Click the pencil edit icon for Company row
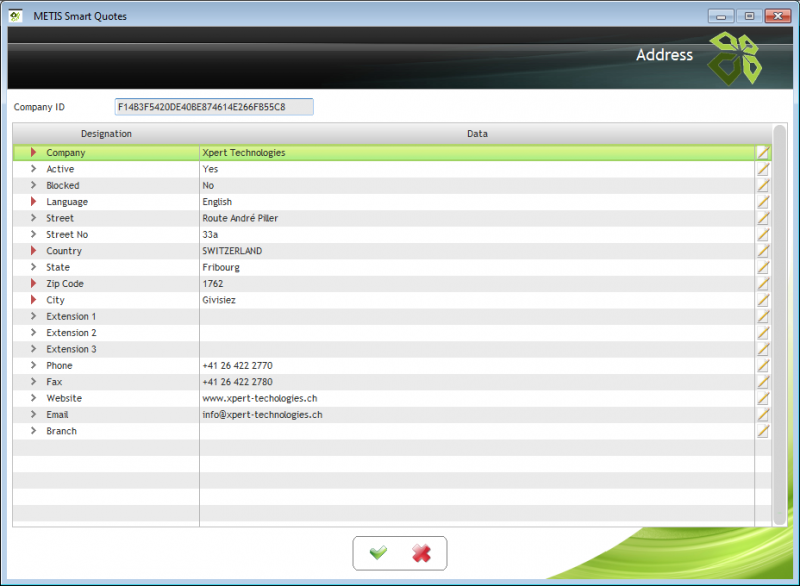 click(x=763, y=152)
